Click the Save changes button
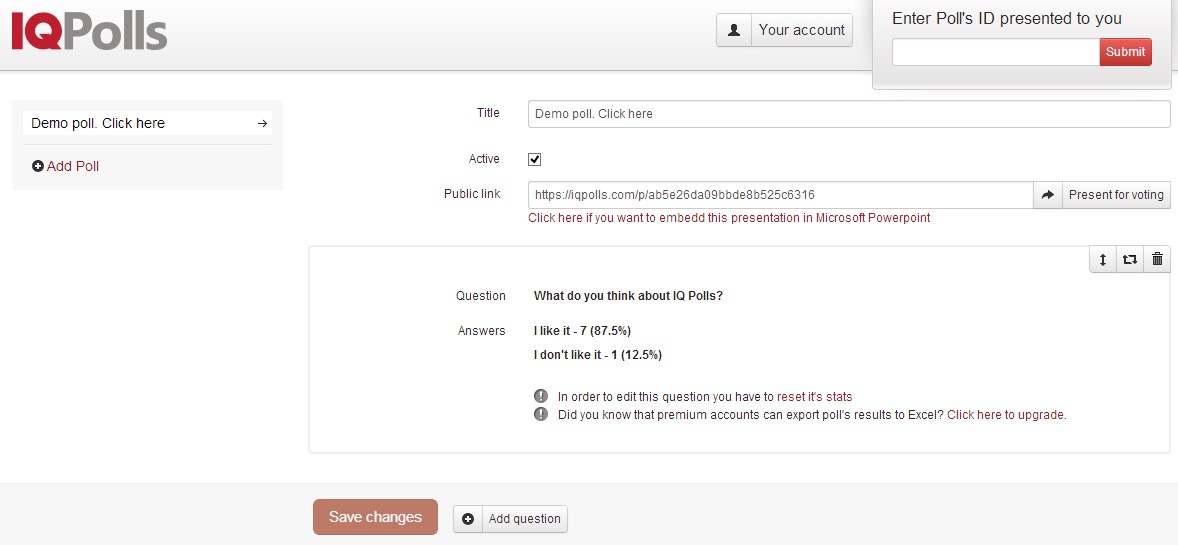This screenshot has width=1178, height=545. pos(375,517)
